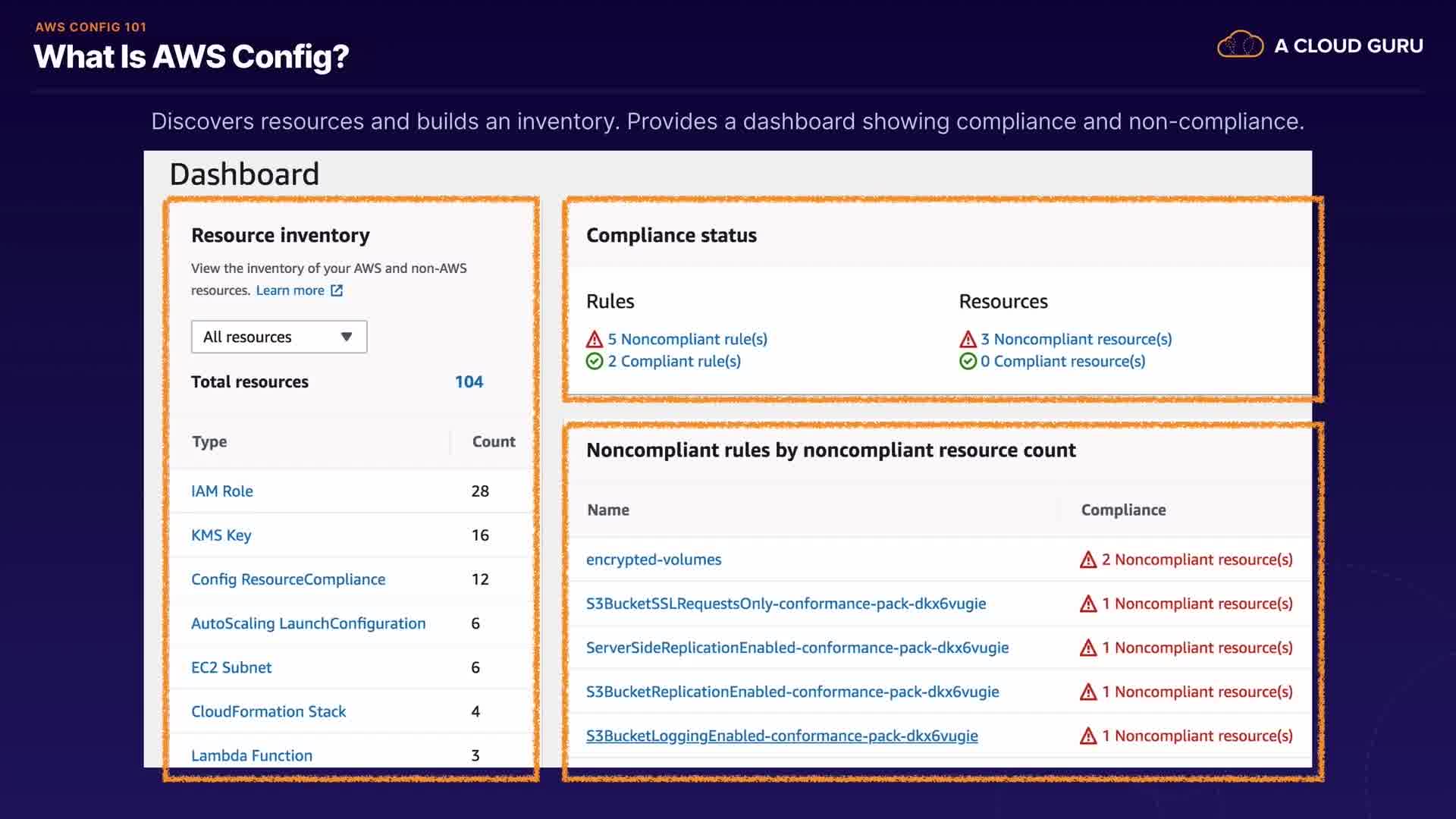Open the KMS Key resource type

click(221, 535)
